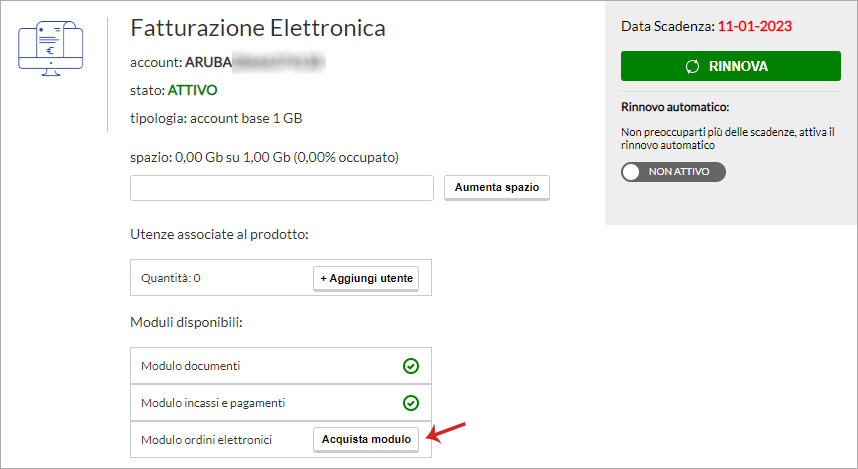Enable the Rinnovo automatico NON ATTIVO switch
Screen dimensions: 858x469
pos(673,172)
